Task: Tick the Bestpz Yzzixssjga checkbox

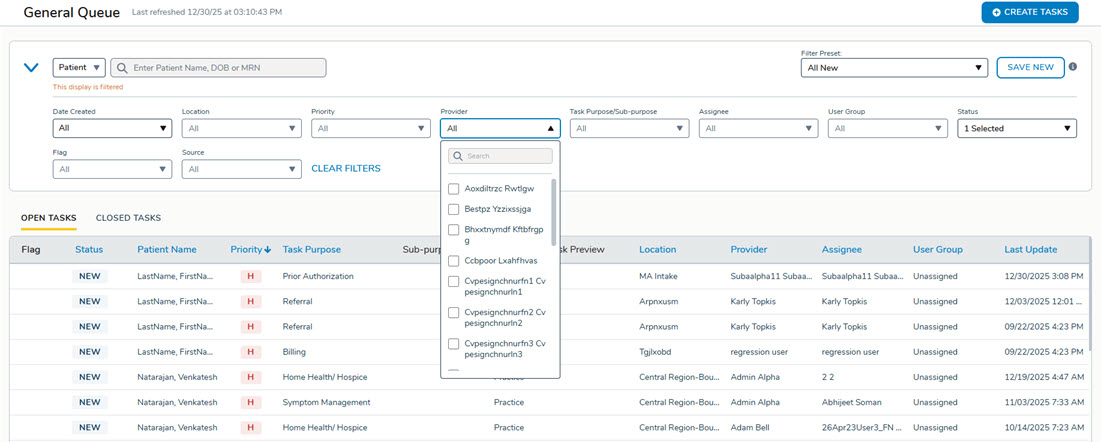Action: click(x=454, y=209)
